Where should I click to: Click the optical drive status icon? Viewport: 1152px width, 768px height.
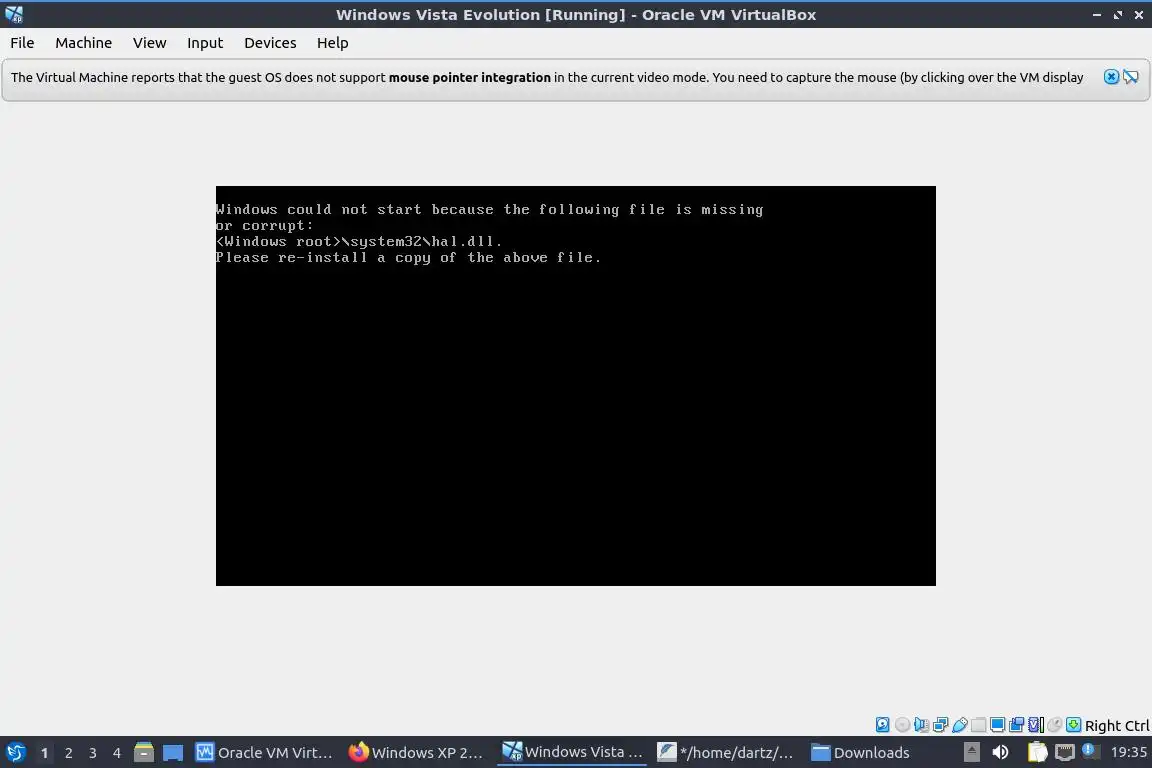click(902, 725)
